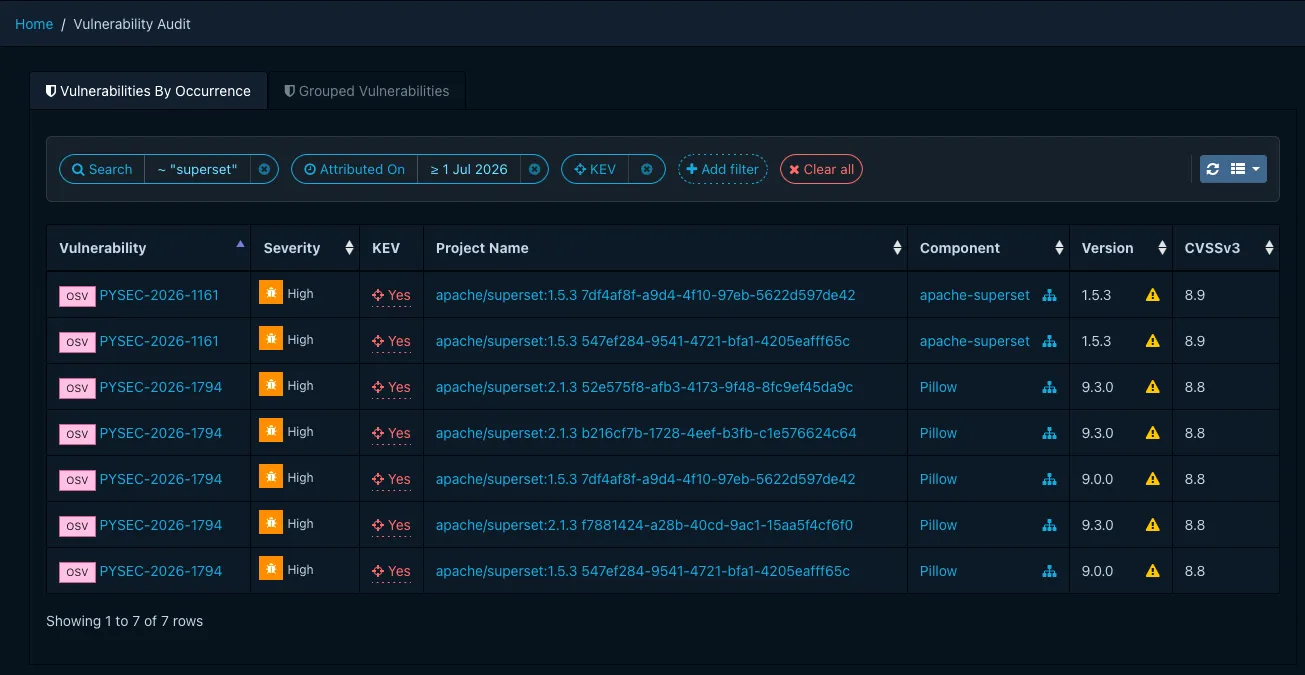Sort by Version column
Screen dimensions: 1305x675
click(1121, 248)
